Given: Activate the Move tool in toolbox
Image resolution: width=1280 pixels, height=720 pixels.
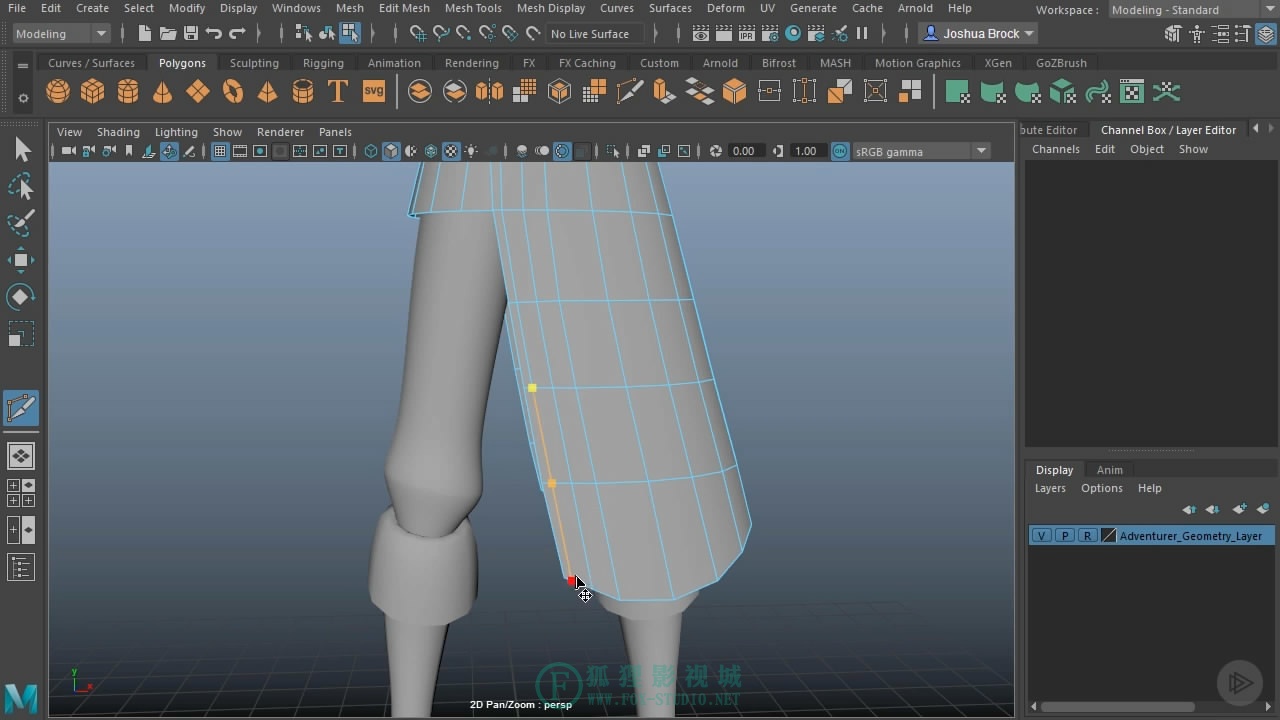Looking at the screenshot, I should (21, 260).
